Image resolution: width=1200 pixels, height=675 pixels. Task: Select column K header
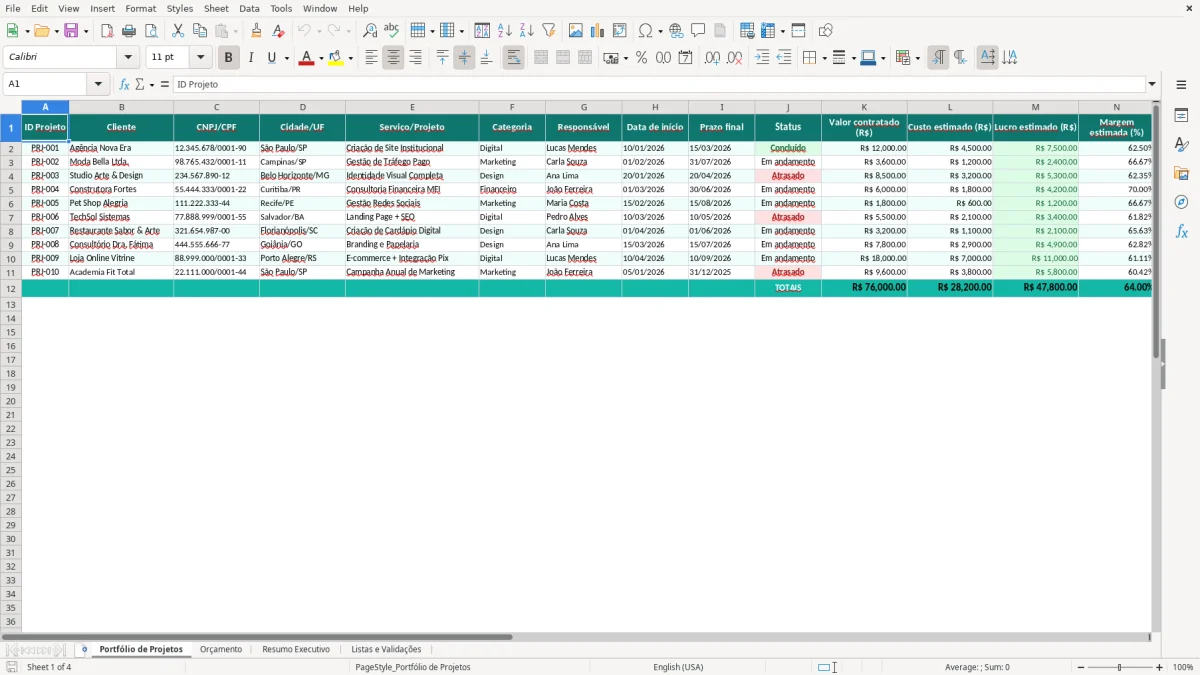tap(864, 107)
